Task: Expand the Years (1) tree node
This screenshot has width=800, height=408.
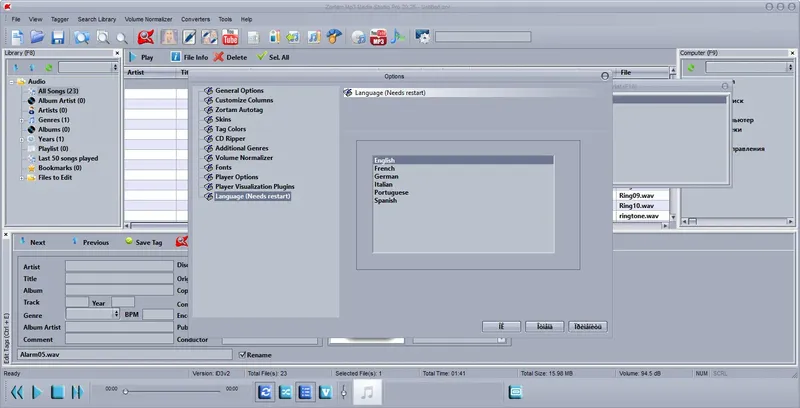Action: pos(21,139)
